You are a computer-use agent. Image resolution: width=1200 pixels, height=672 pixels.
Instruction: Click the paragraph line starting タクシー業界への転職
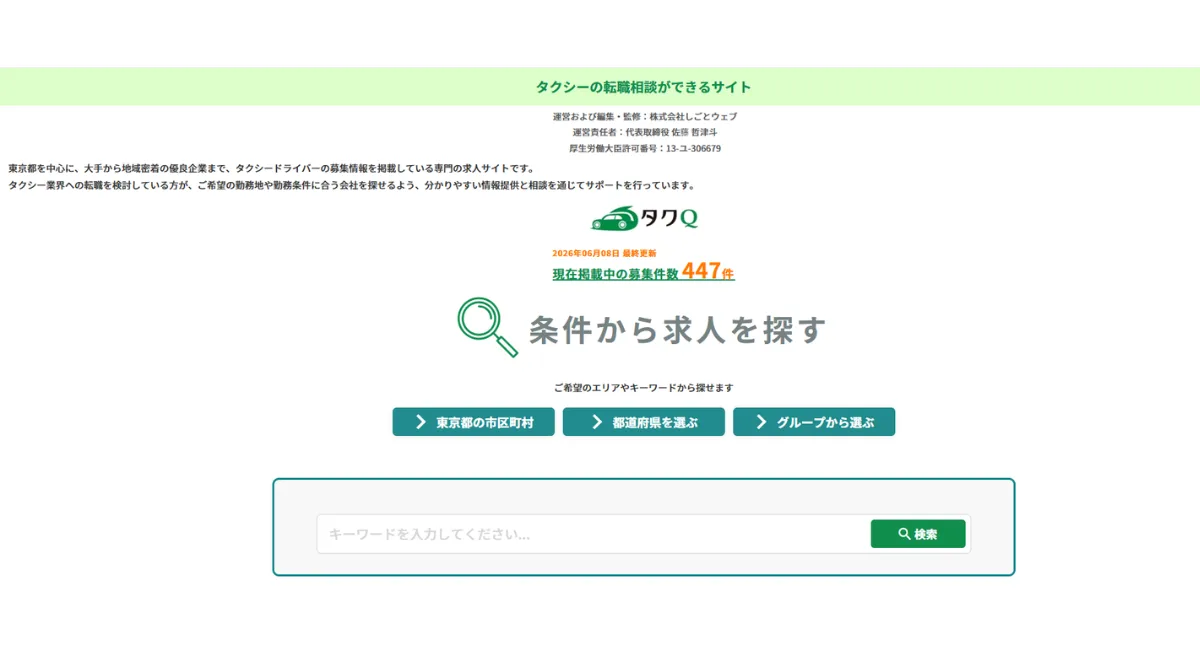point(351,185)
